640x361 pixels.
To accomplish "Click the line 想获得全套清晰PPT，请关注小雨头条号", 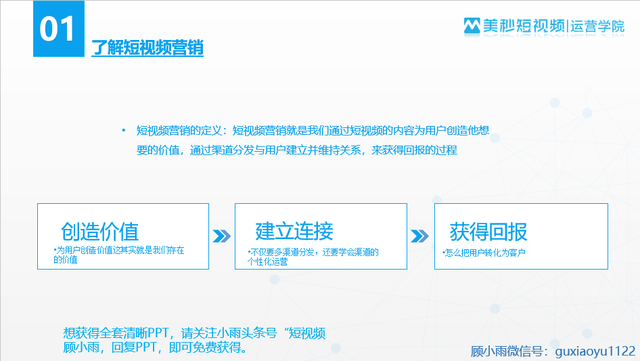I will (x=194, y=333).
